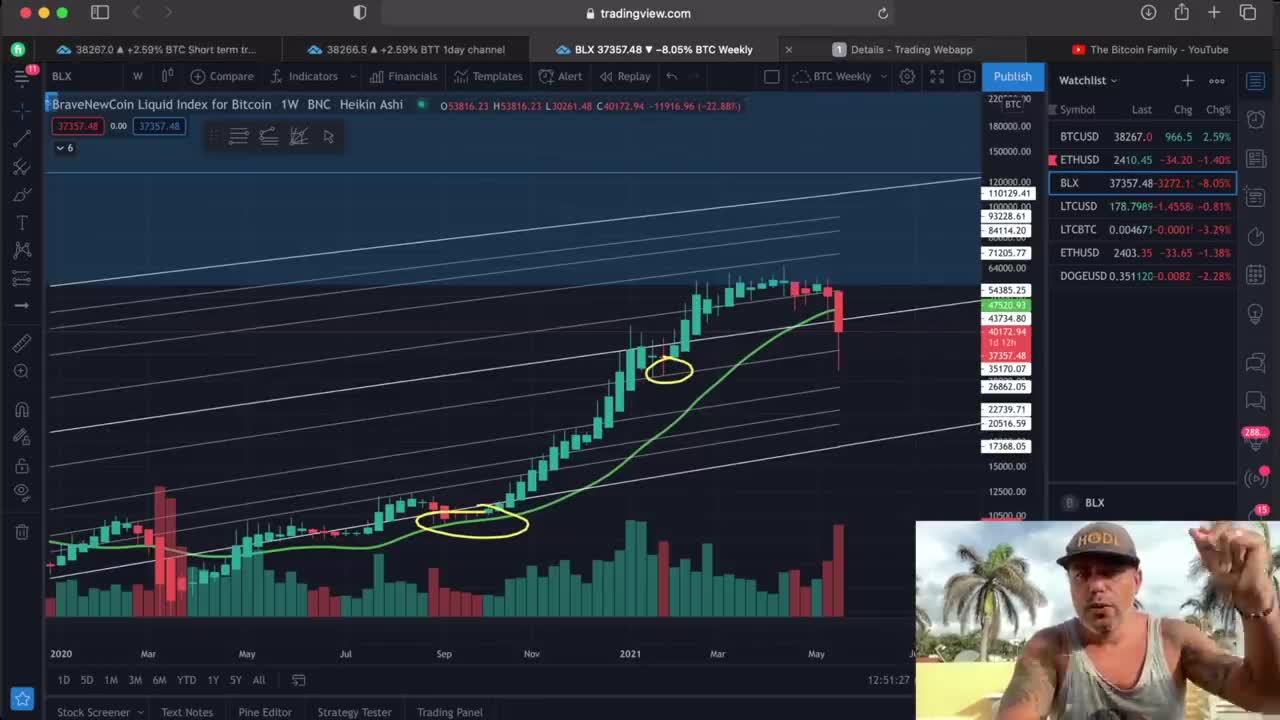Set chart range to 1D
Viewport: 1280px width, 720px height.
[x=63, y=680]
